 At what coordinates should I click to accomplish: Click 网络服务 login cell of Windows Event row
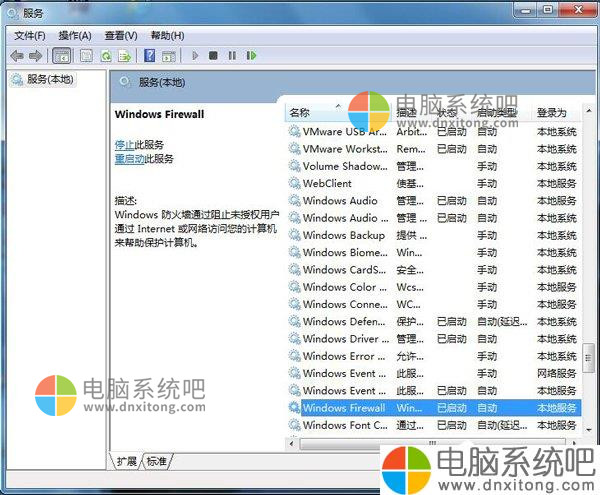(556, 373)
